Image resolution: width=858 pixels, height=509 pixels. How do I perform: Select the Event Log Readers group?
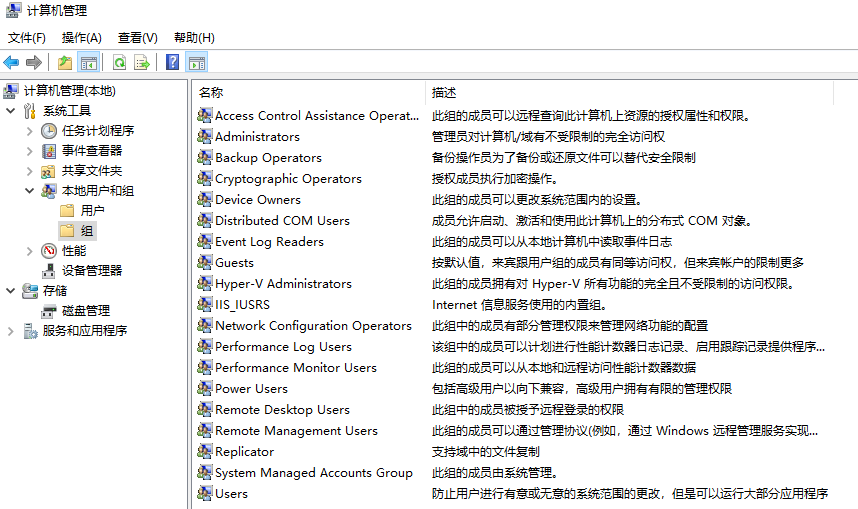(269, 241)
